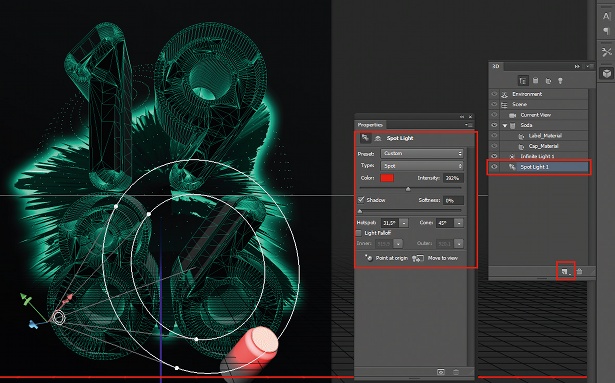Screen dimensions: 615x383
Task: Click the Cone angle field
Action: point(445,223)
